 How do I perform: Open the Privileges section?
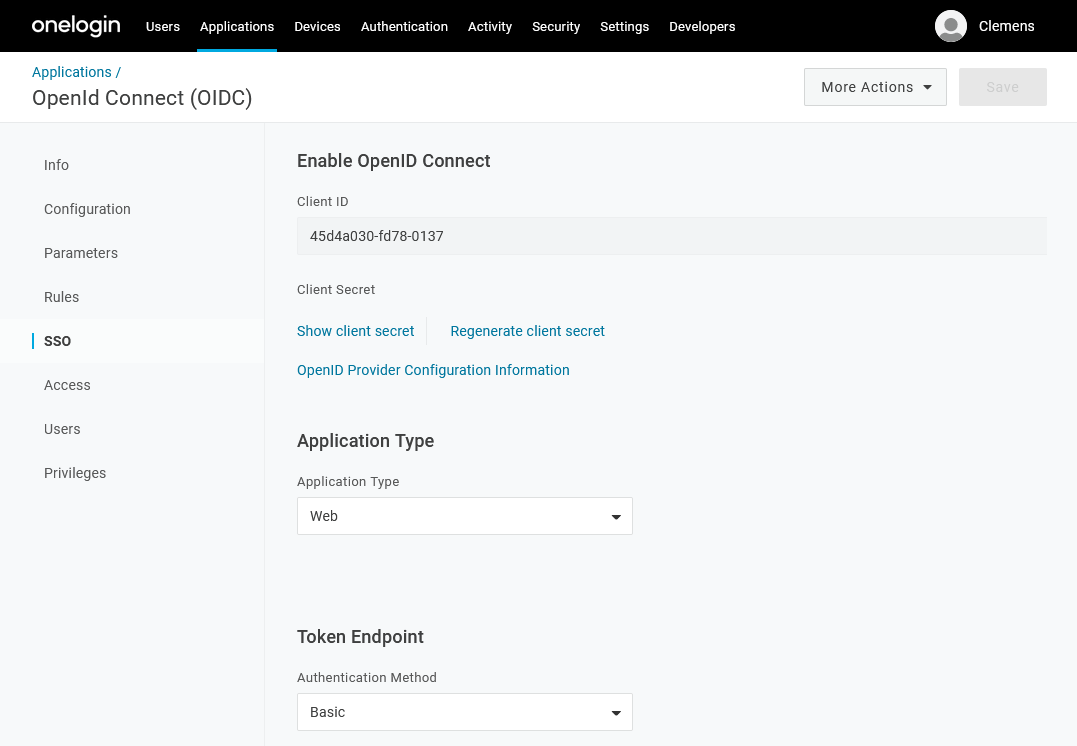[x=75, y=473]
